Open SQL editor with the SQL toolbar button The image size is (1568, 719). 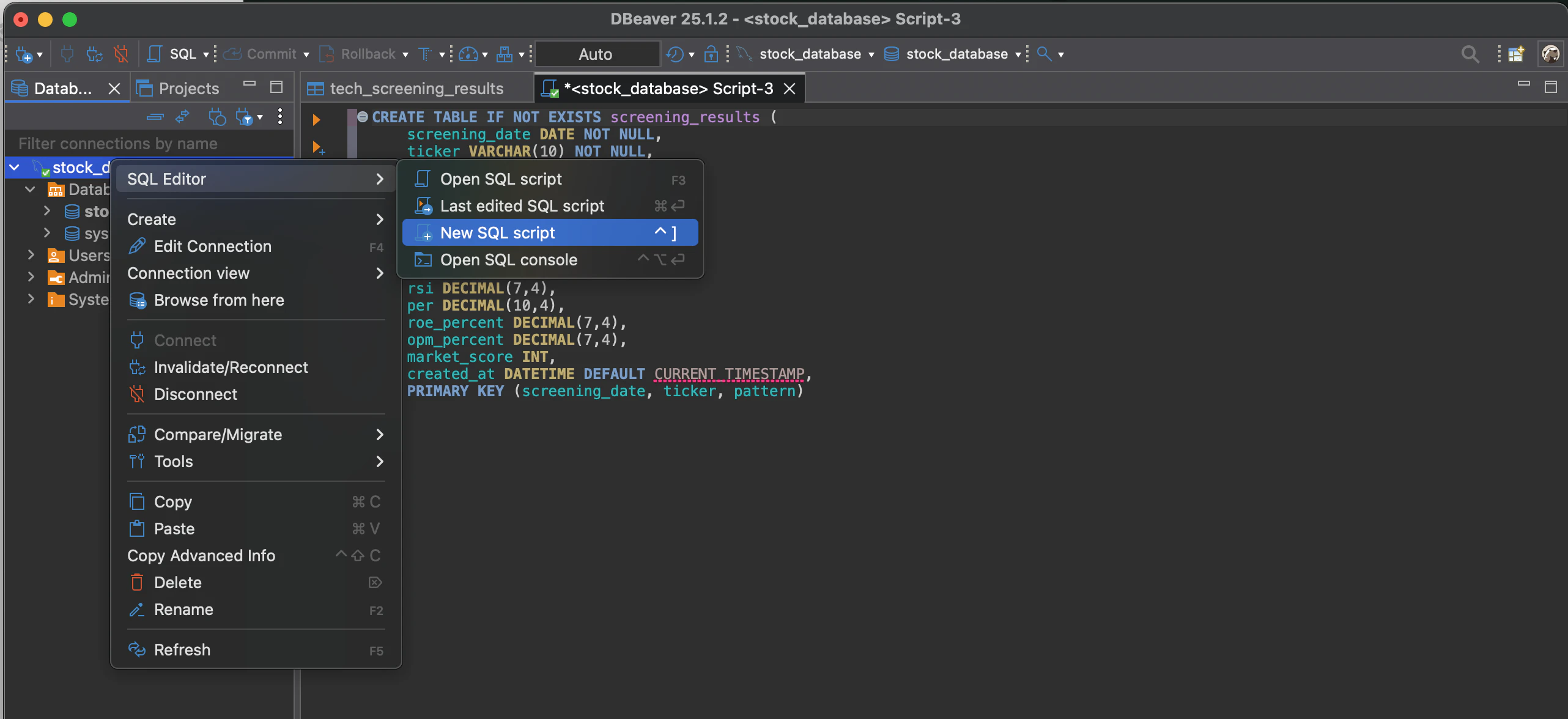coord(172,54)
